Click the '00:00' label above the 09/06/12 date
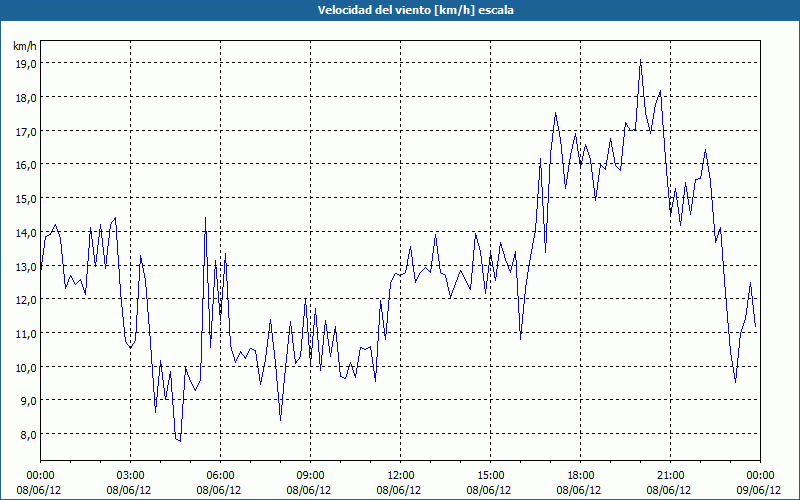Image resolution: width=800 pixels, height=500 pixels. 760,476
